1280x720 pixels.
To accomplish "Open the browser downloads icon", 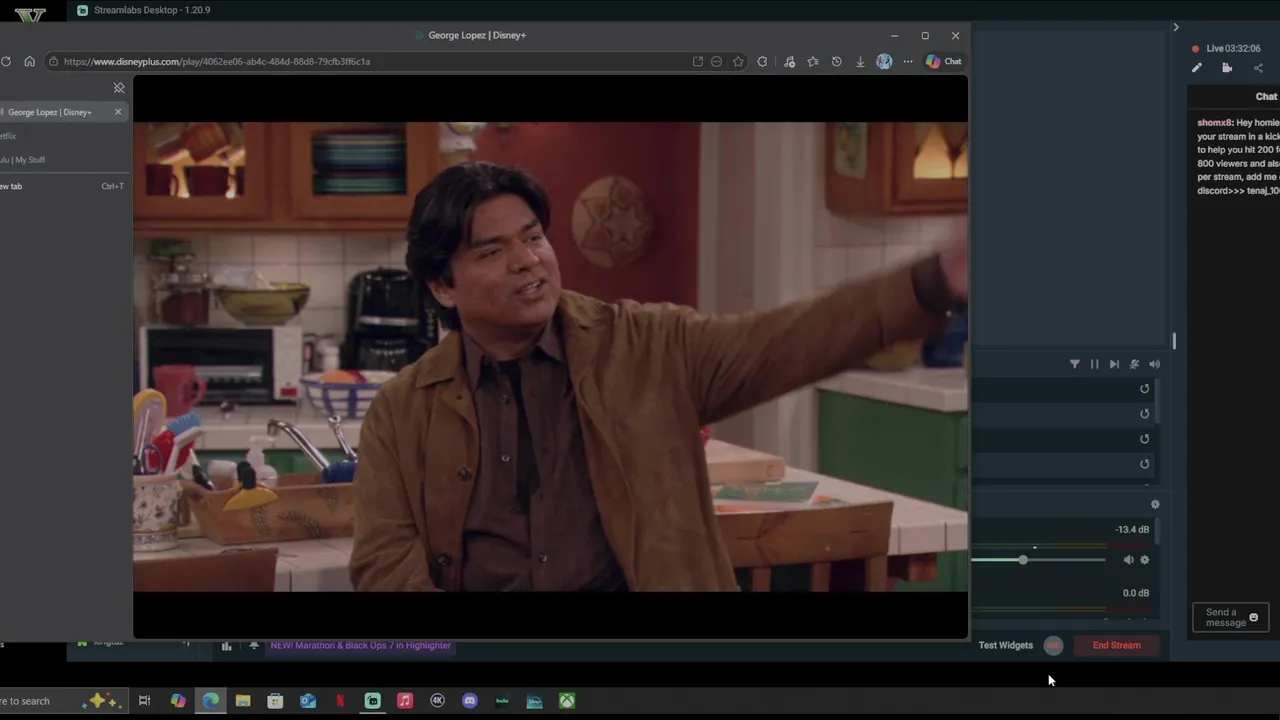I will coord(860,61).
